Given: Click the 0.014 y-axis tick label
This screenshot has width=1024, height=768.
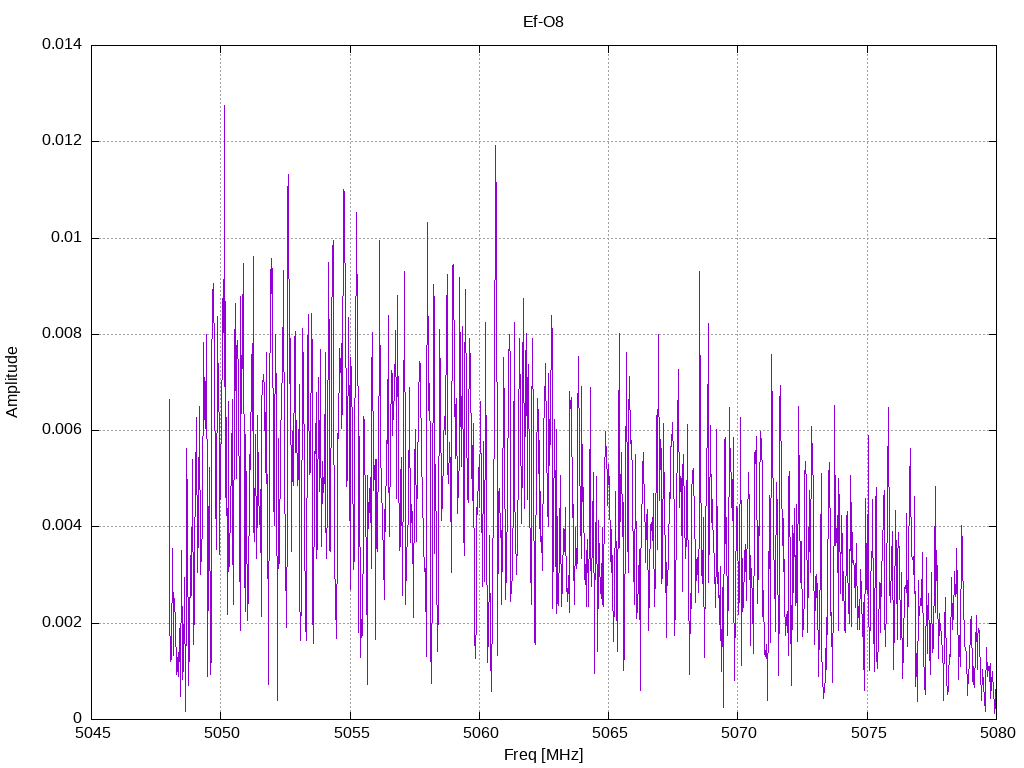Looking at the screenshot, I should coord(62,44).
